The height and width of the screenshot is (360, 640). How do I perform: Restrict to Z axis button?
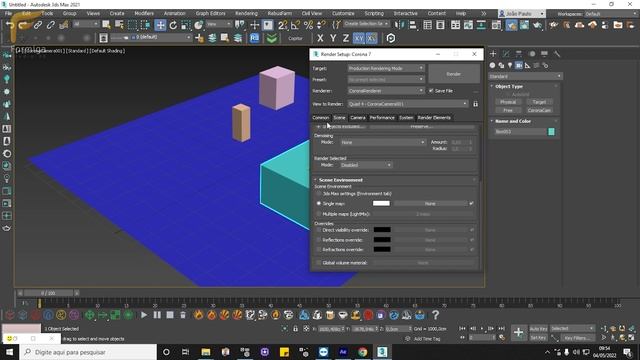pos(346,38)
